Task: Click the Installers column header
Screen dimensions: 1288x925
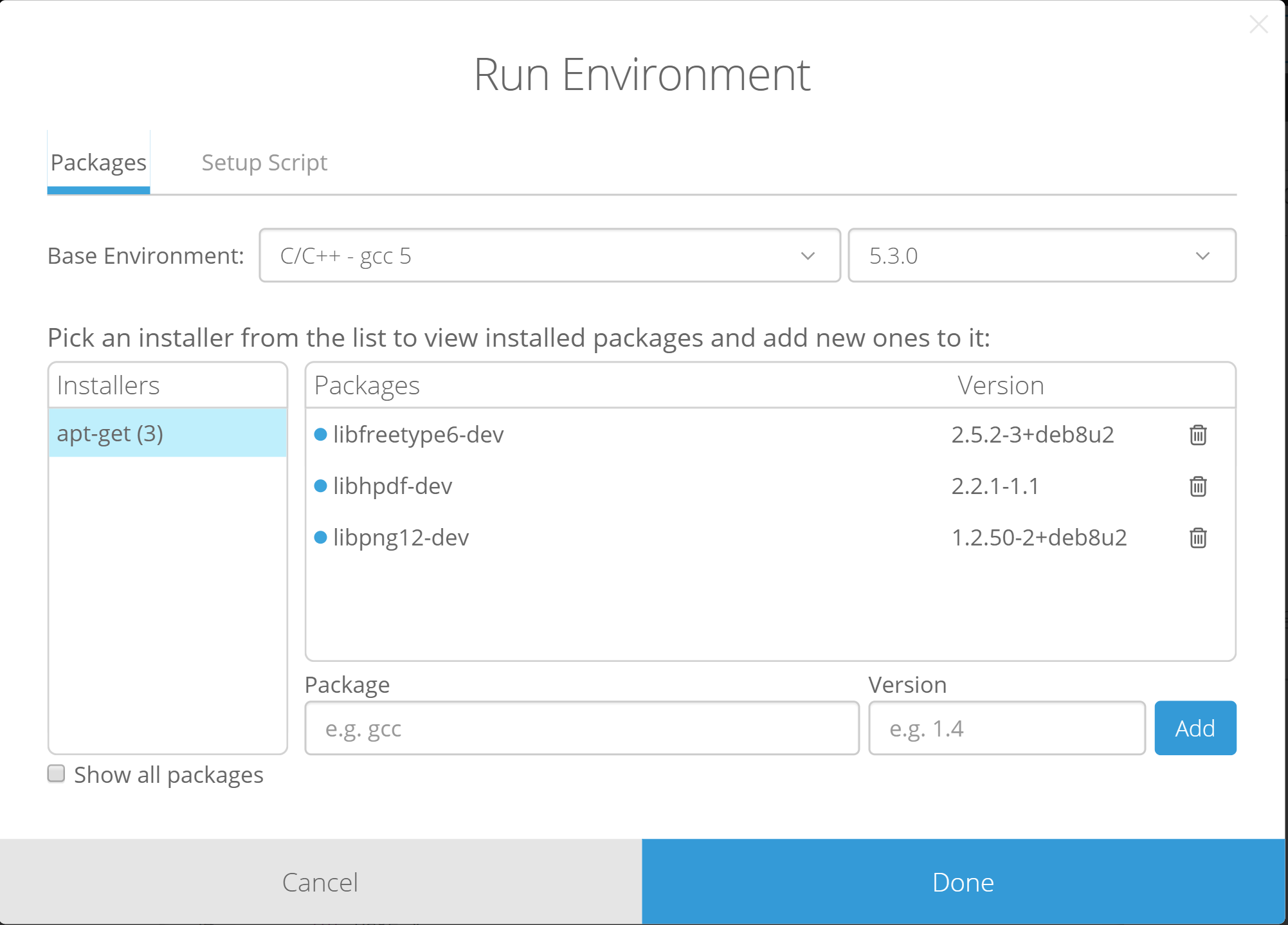Action: (108, 385)
